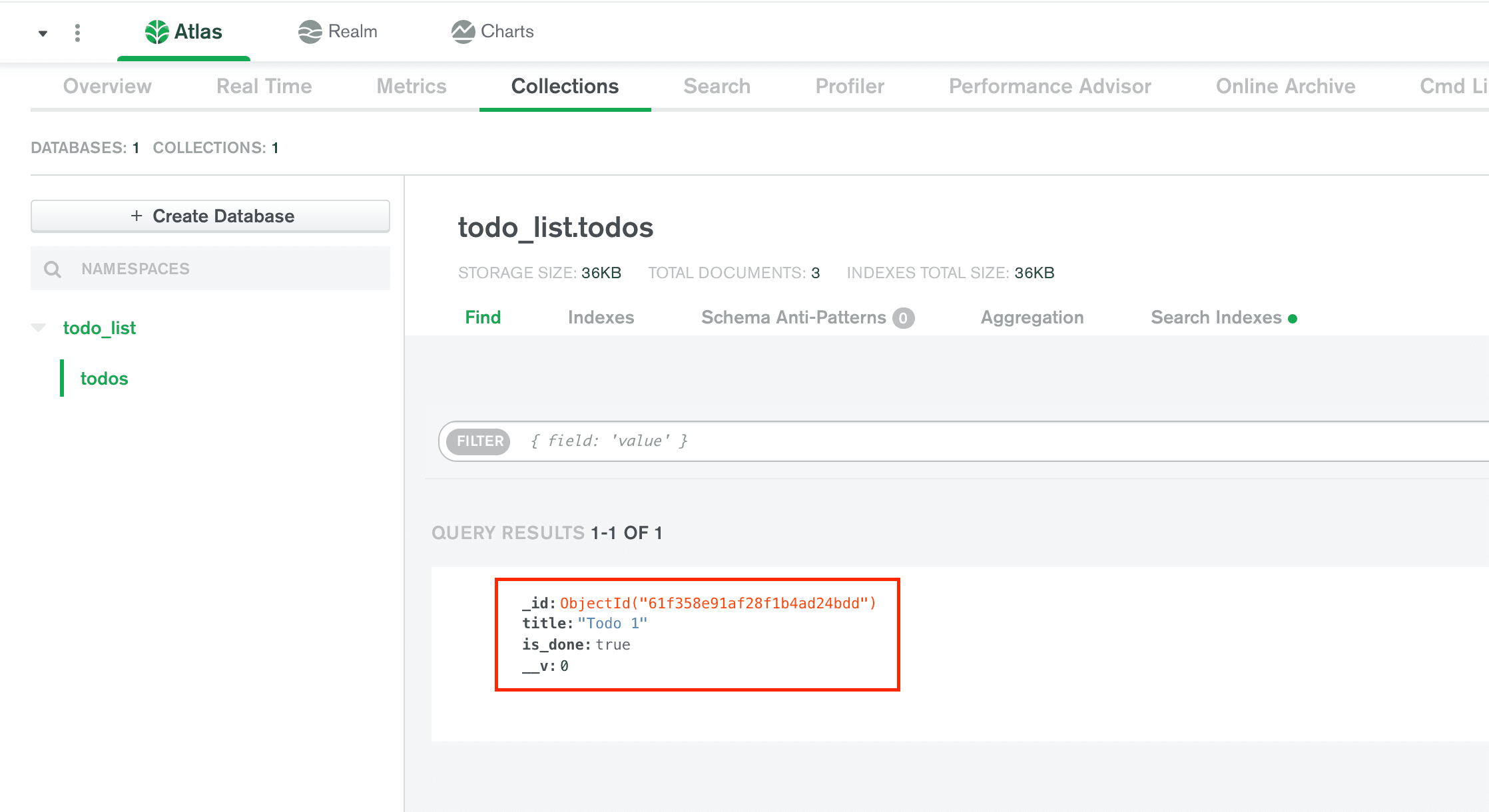This screenshot has width=1489, height=812.
Task: Open the Search tab
Action: (717, 86)
